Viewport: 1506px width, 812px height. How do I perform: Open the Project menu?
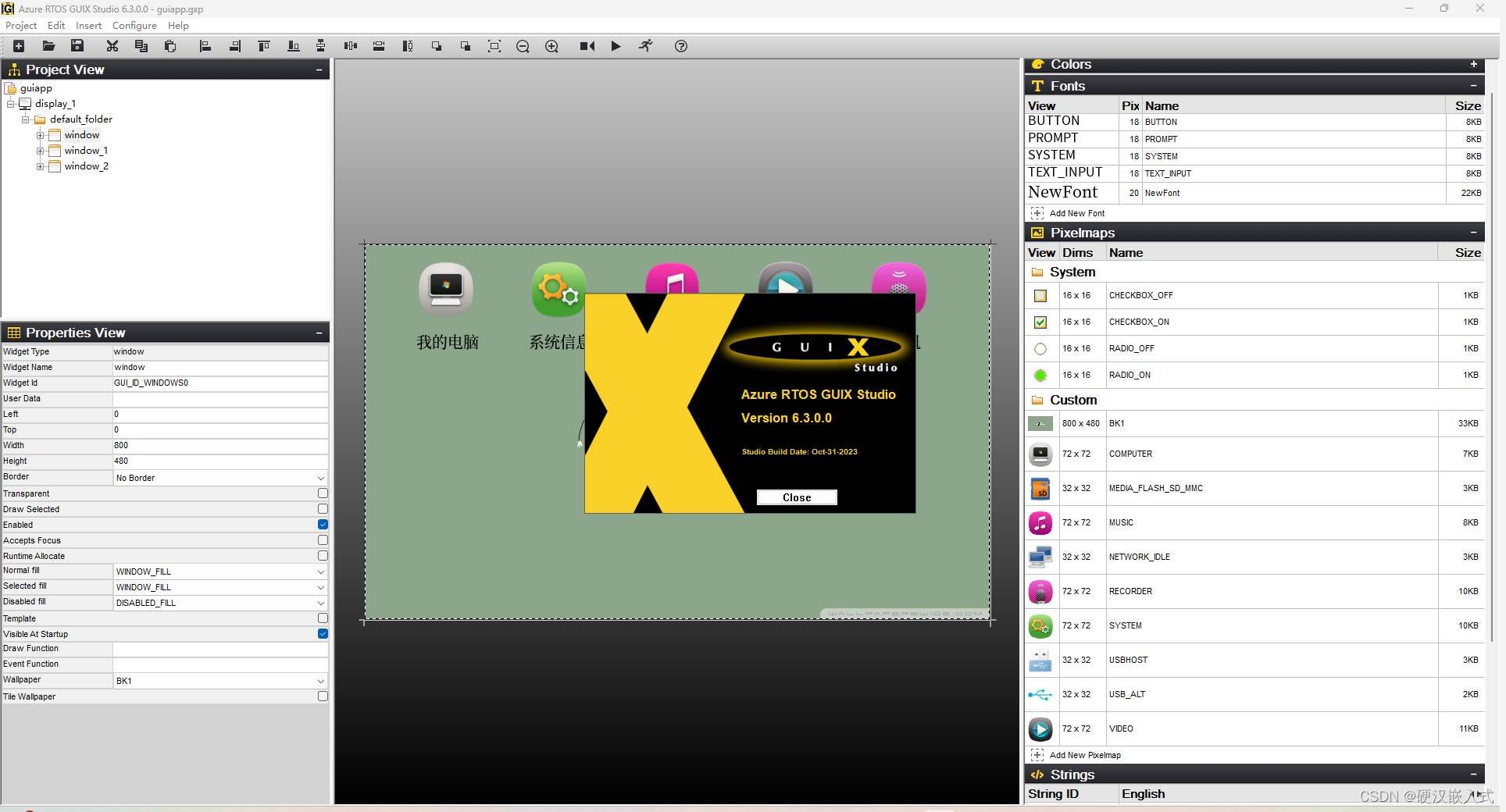tap(21, 26)
